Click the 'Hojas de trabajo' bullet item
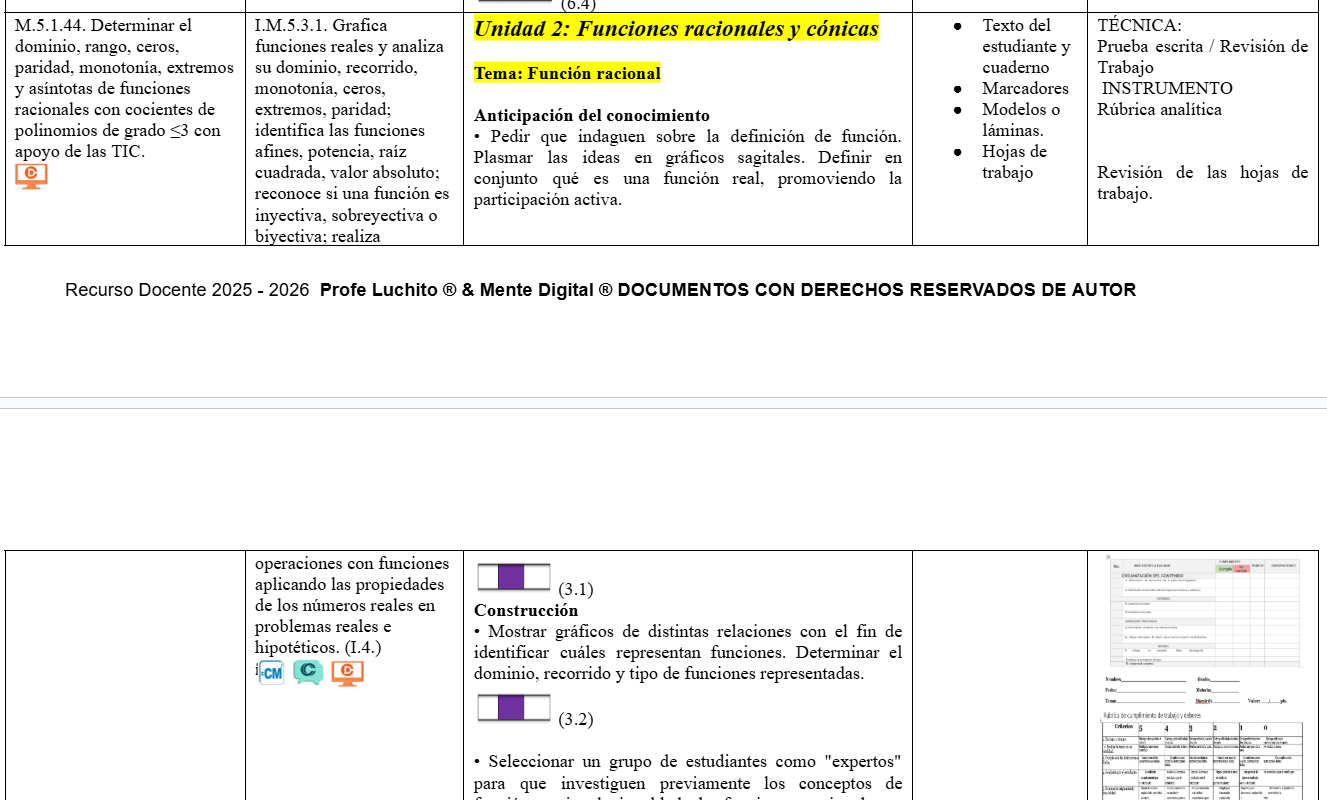Image resolution: width=1327 pixels, height=800 pixels. pyautogui.click(x=1014, y=162)
